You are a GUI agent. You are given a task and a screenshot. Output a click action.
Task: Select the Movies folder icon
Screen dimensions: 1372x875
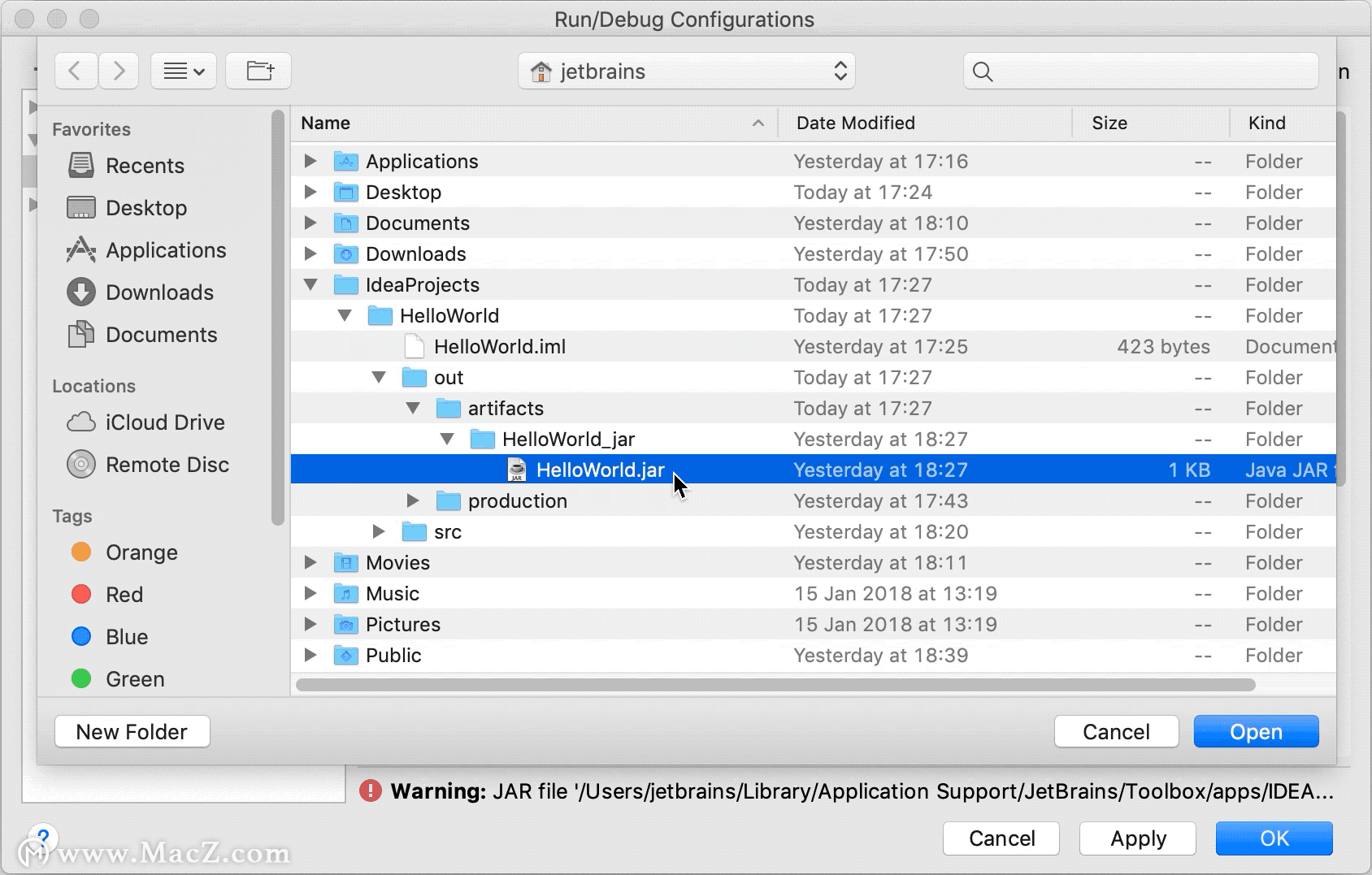[x=346, y=562]
